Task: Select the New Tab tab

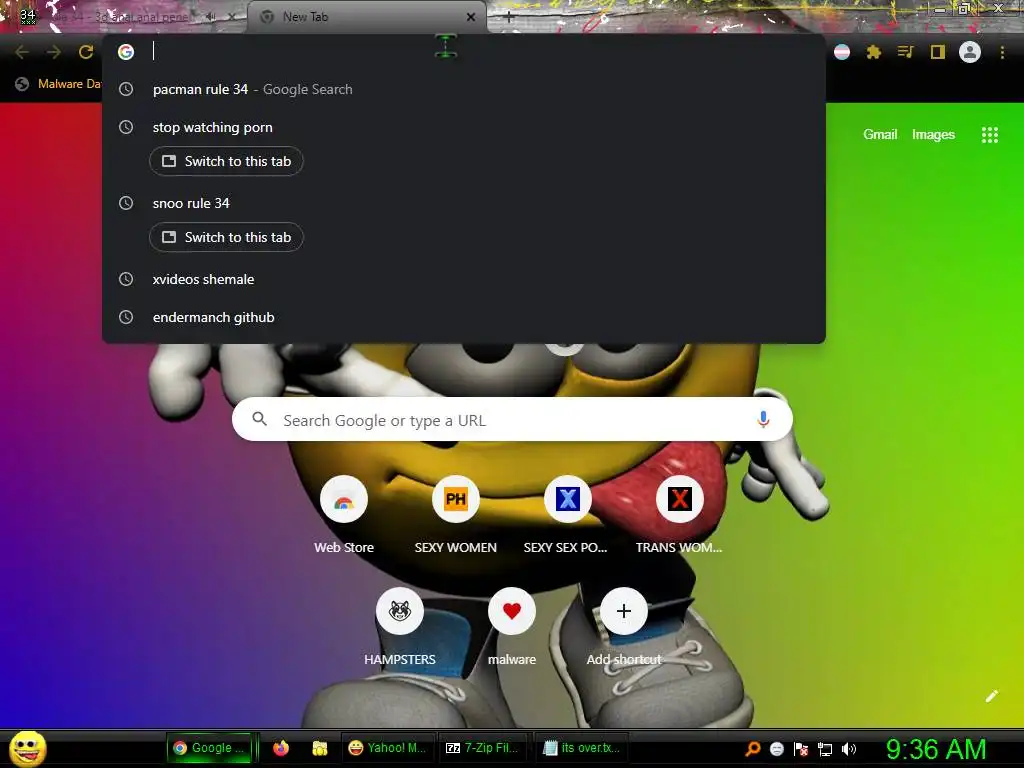Action: click(x=366, y=17)
